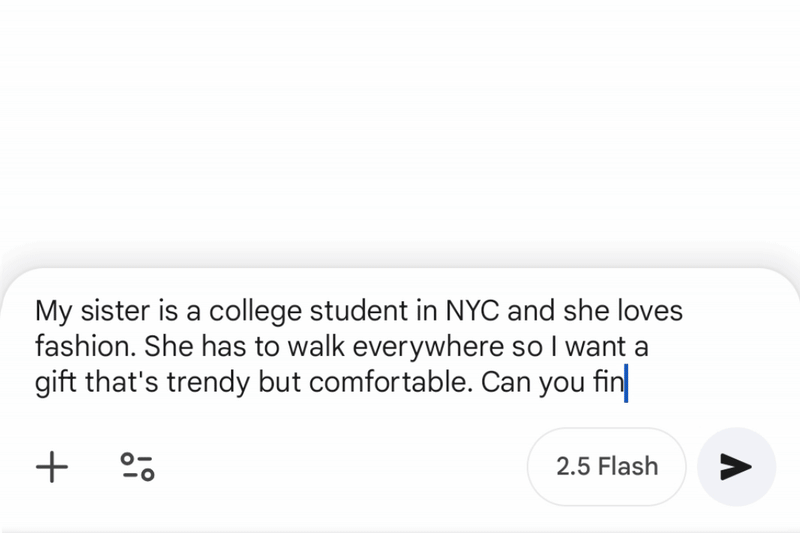This screenshot has width=800, height=533.
Task: Place cursor at end of typed text "fin"
Action: click(626, 384)
